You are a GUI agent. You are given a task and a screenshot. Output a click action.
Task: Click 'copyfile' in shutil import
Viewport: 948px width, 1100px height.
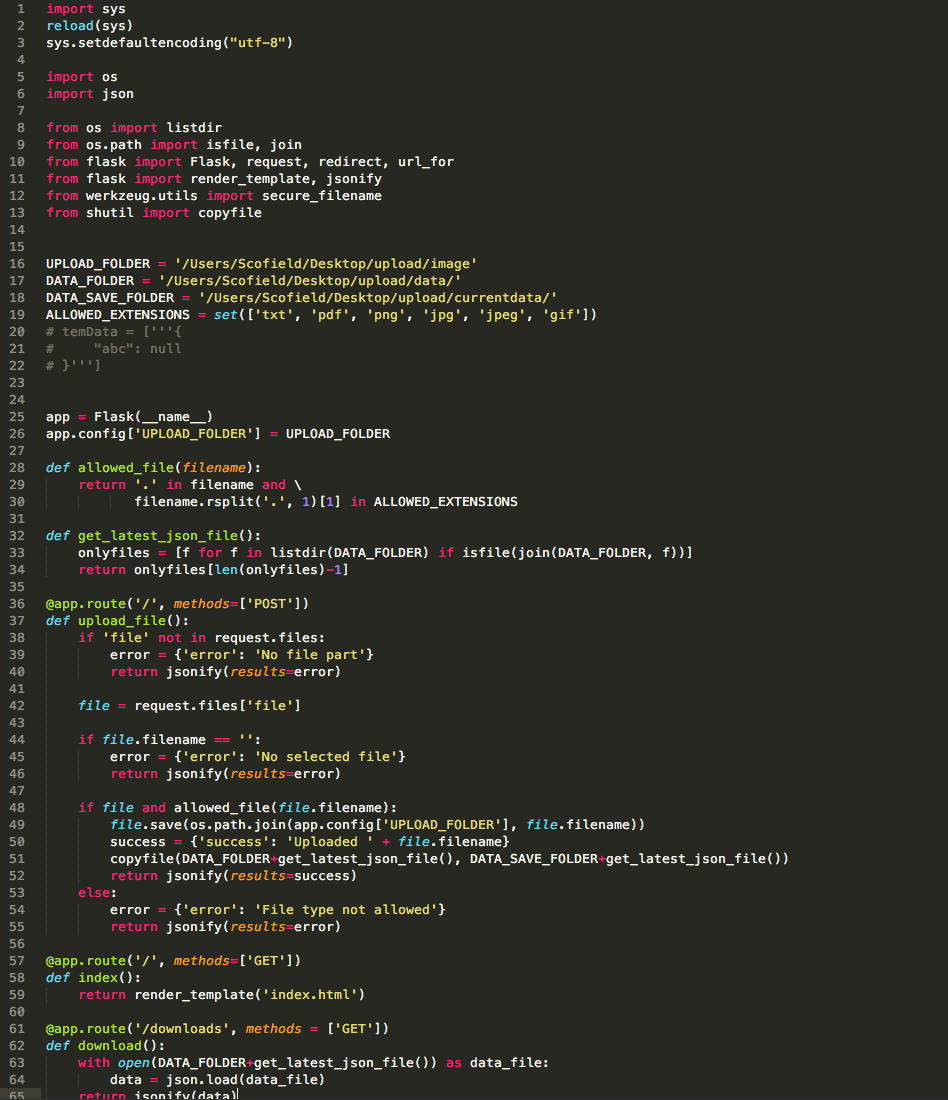(x=229, y=213)
